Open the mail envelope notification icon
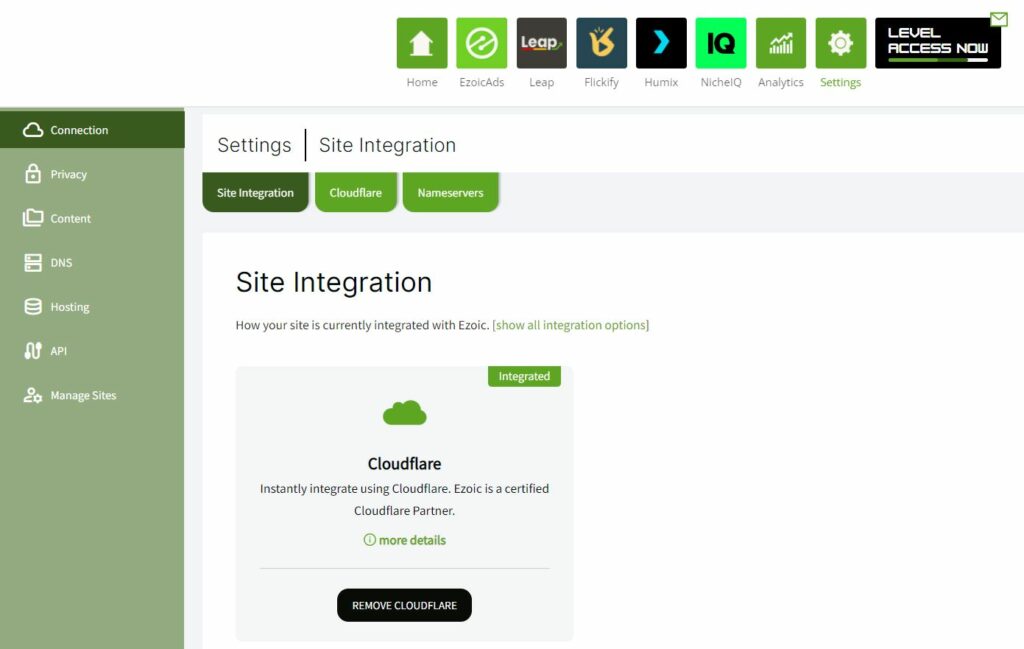Screen dimensions: 1024x649 (999, 19)
